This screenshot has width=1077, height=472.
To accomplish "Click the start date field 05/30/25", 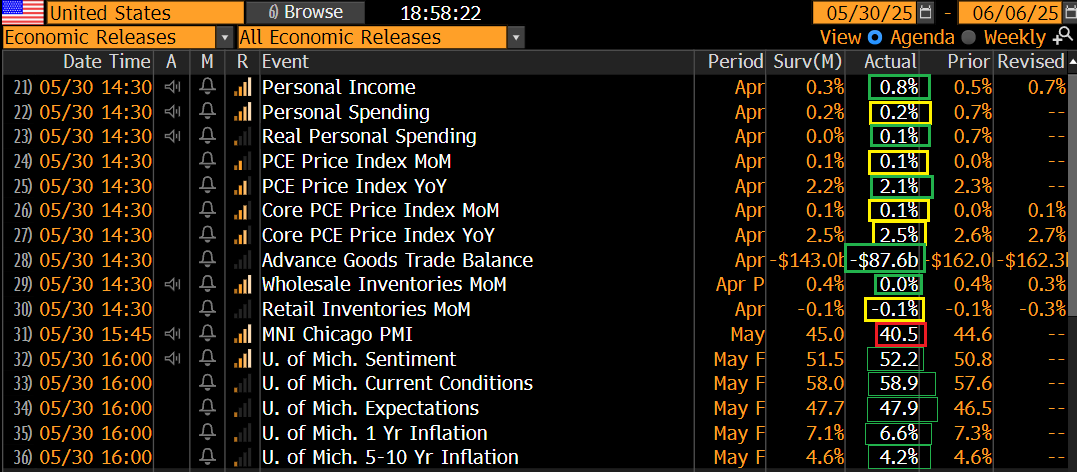I will coord(865,12).
